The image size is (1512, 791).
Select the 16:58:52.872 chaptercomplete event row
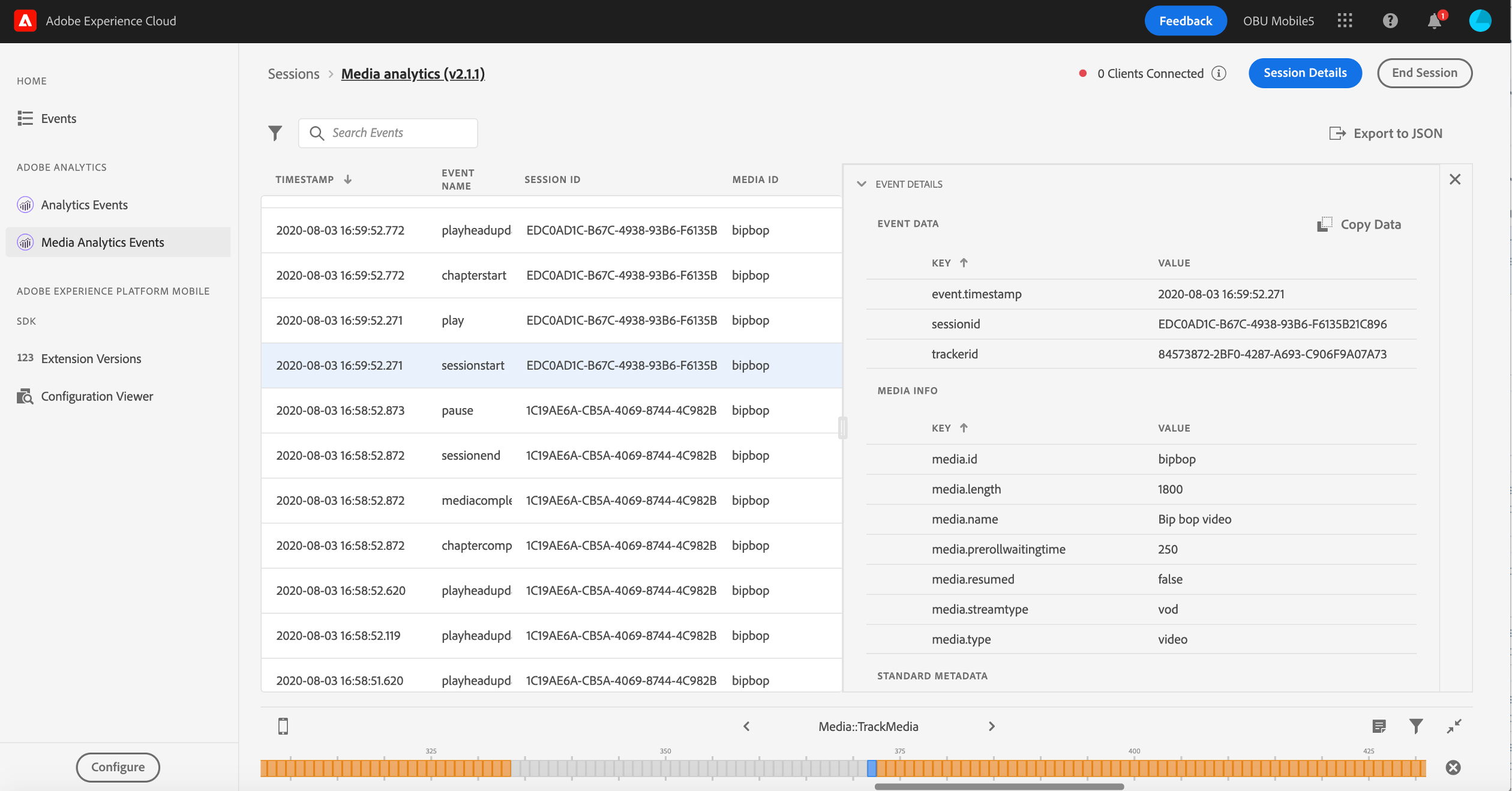551,546
